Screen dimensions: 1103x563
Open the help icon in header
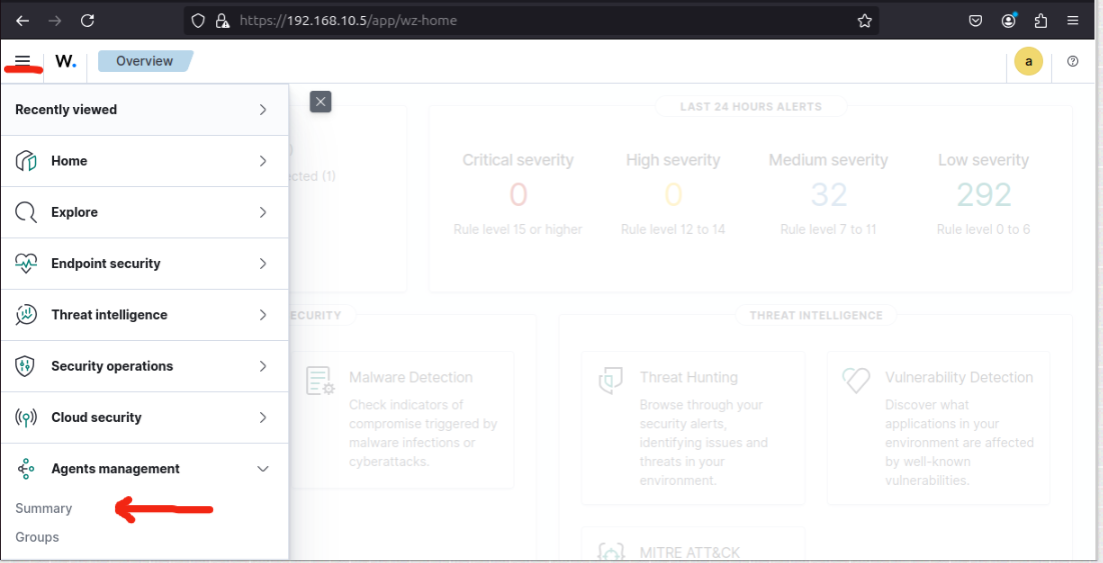(x=1073, y=62)
